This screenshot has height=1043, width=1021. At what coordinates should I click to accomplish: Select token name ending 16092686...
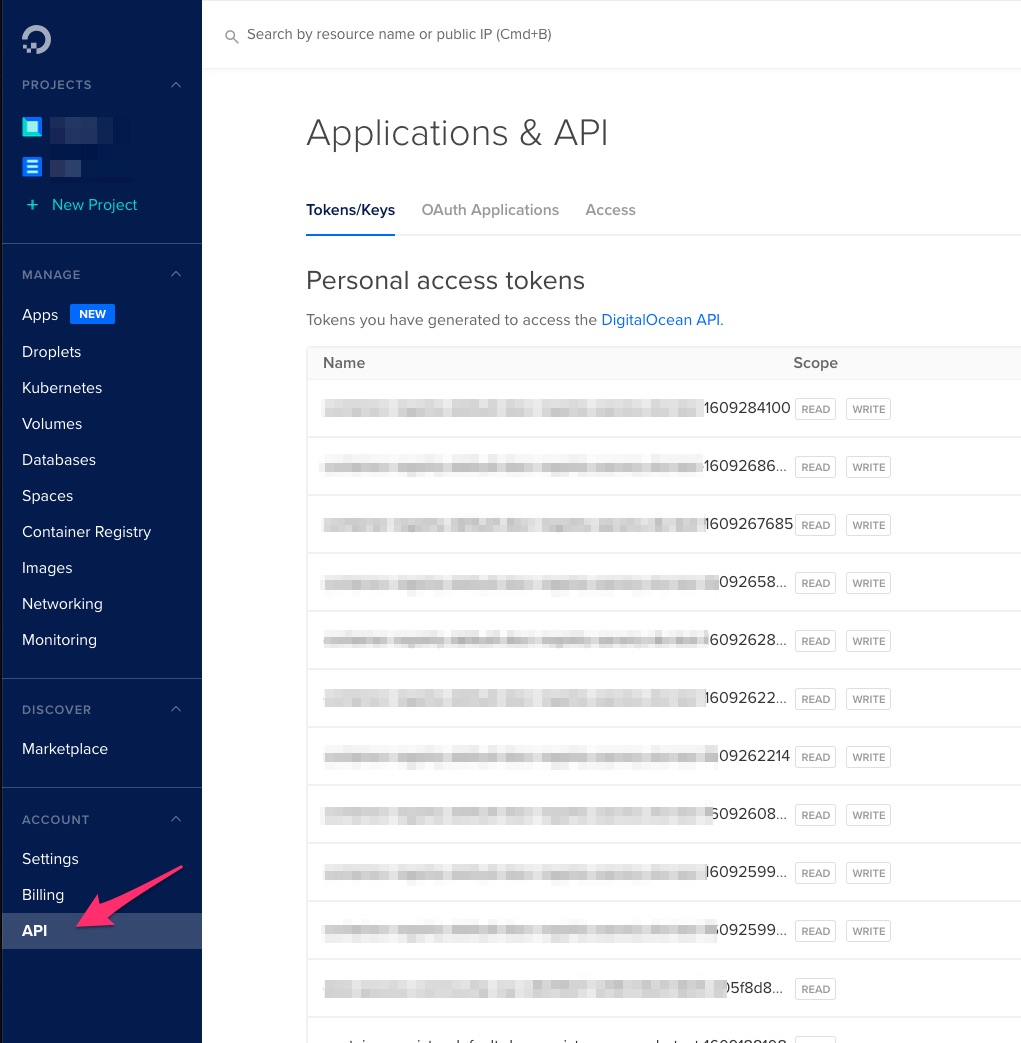click(x=555, y=466)
